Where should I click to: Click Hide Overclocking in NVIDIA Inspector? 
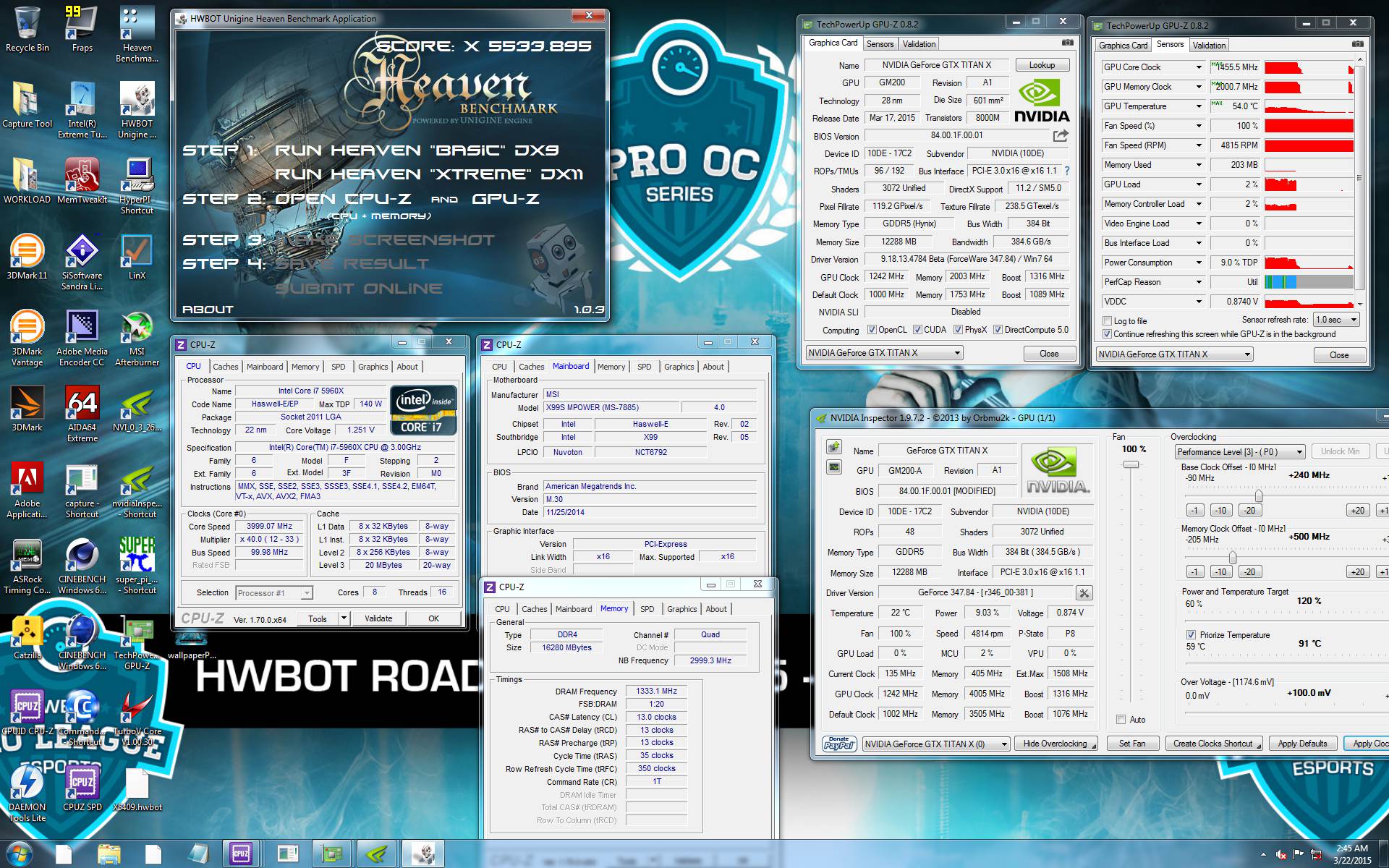[x=1055, y=744]
